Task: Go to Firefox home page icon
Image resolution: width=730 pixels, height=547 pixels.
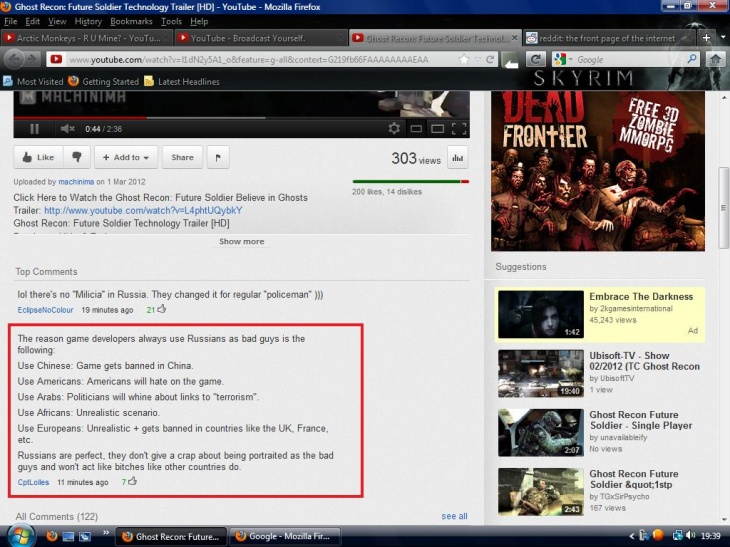Action: pyautogui.click(x=715, y=59)
